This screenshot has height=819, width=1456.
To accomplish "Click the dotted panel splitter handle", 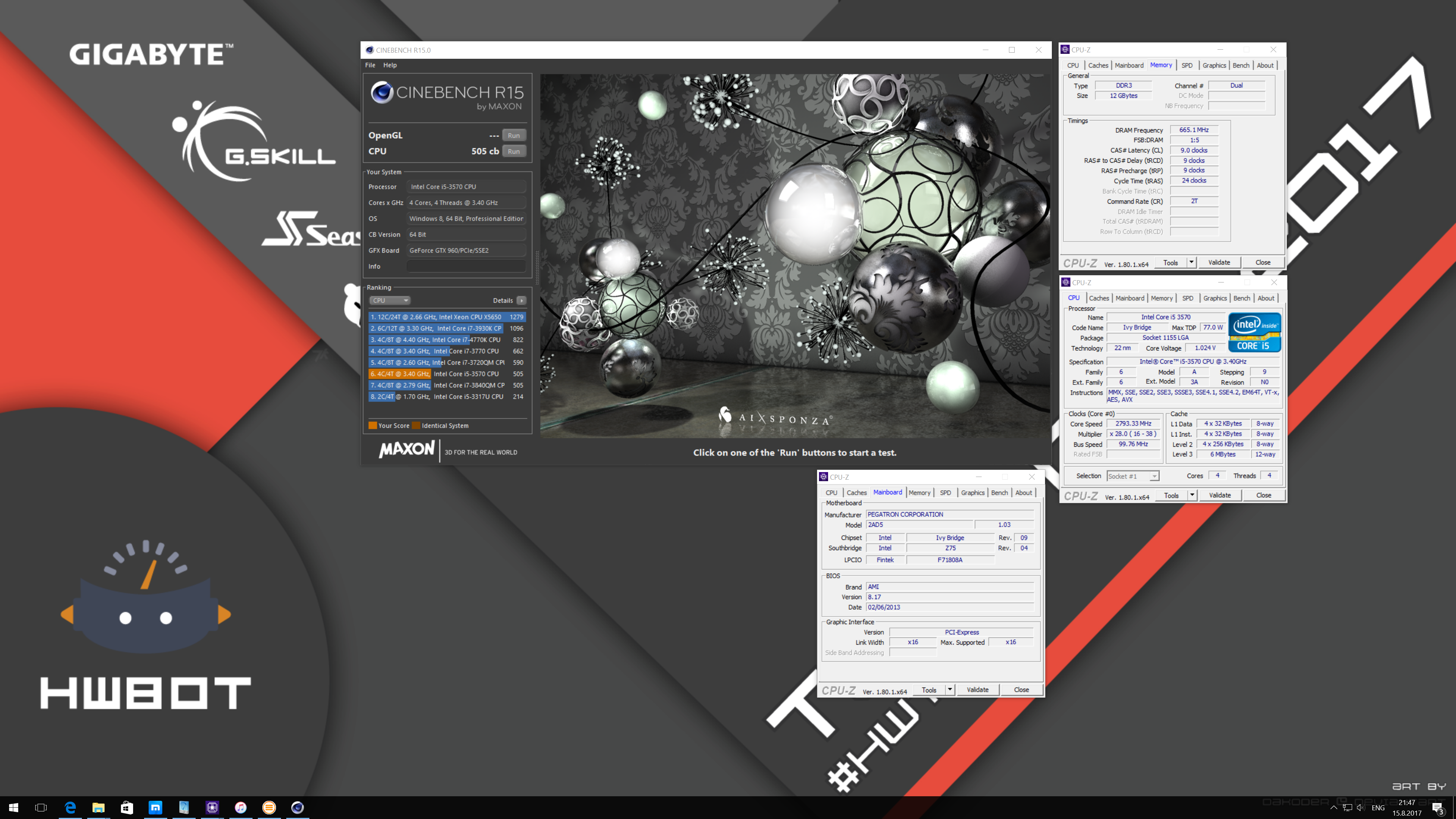I will click(537, 267).
